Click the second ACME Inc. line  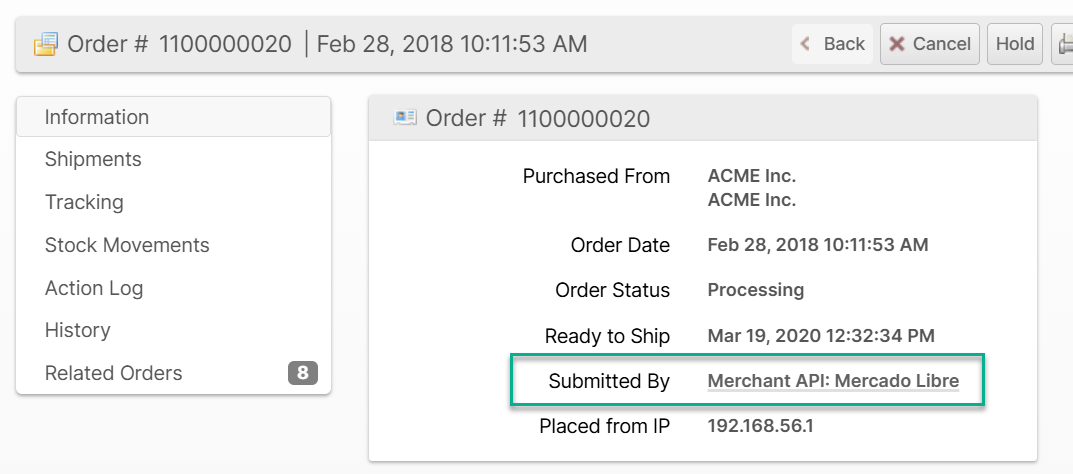click(751, 200)
